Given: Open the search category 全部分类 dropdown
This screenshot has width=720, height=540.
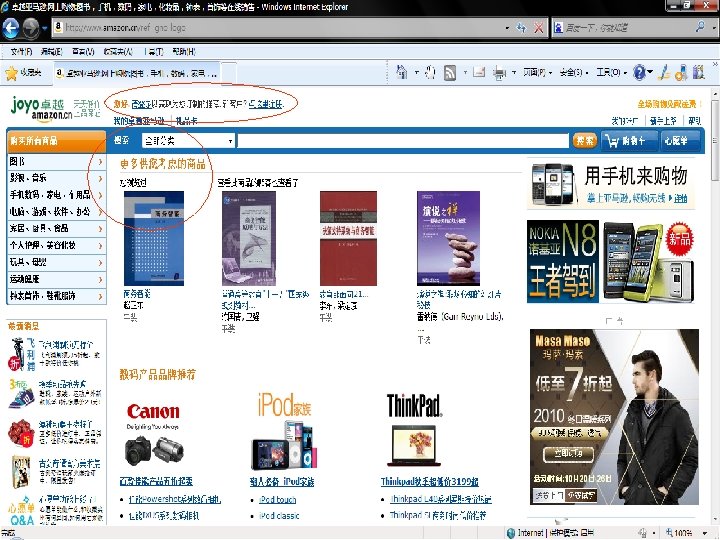Looking at the screenshot, I should 188,141.
